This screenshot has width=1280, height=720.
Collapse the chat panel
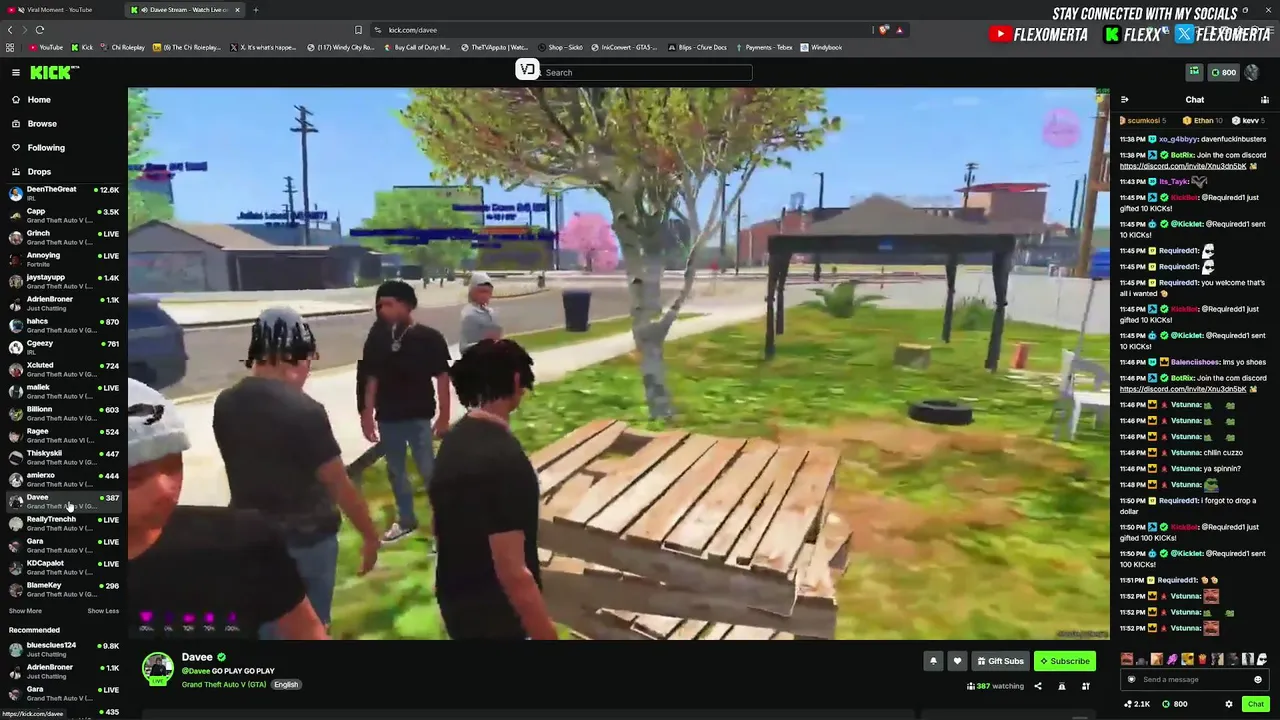[x=1125, y=100]
